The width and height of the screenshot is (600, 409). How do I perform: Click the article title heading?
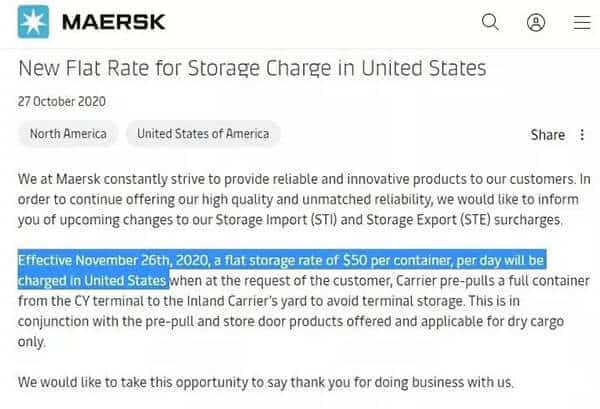252,68
